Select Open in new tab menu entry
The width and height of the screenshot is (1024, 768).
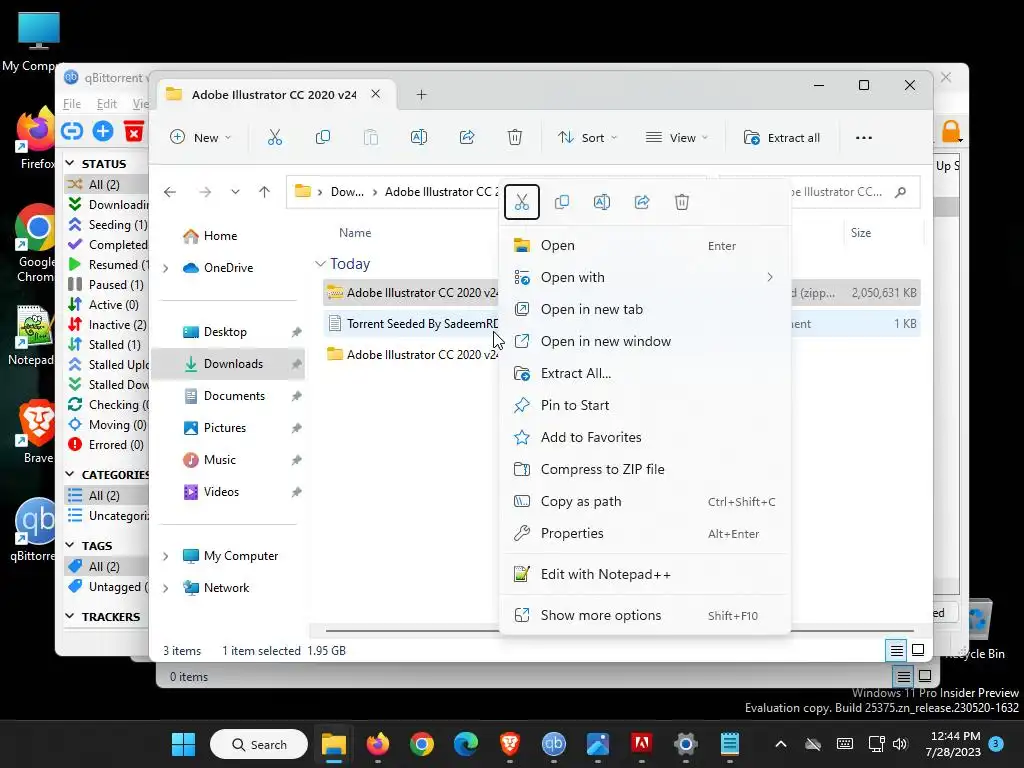coord(645,310)
